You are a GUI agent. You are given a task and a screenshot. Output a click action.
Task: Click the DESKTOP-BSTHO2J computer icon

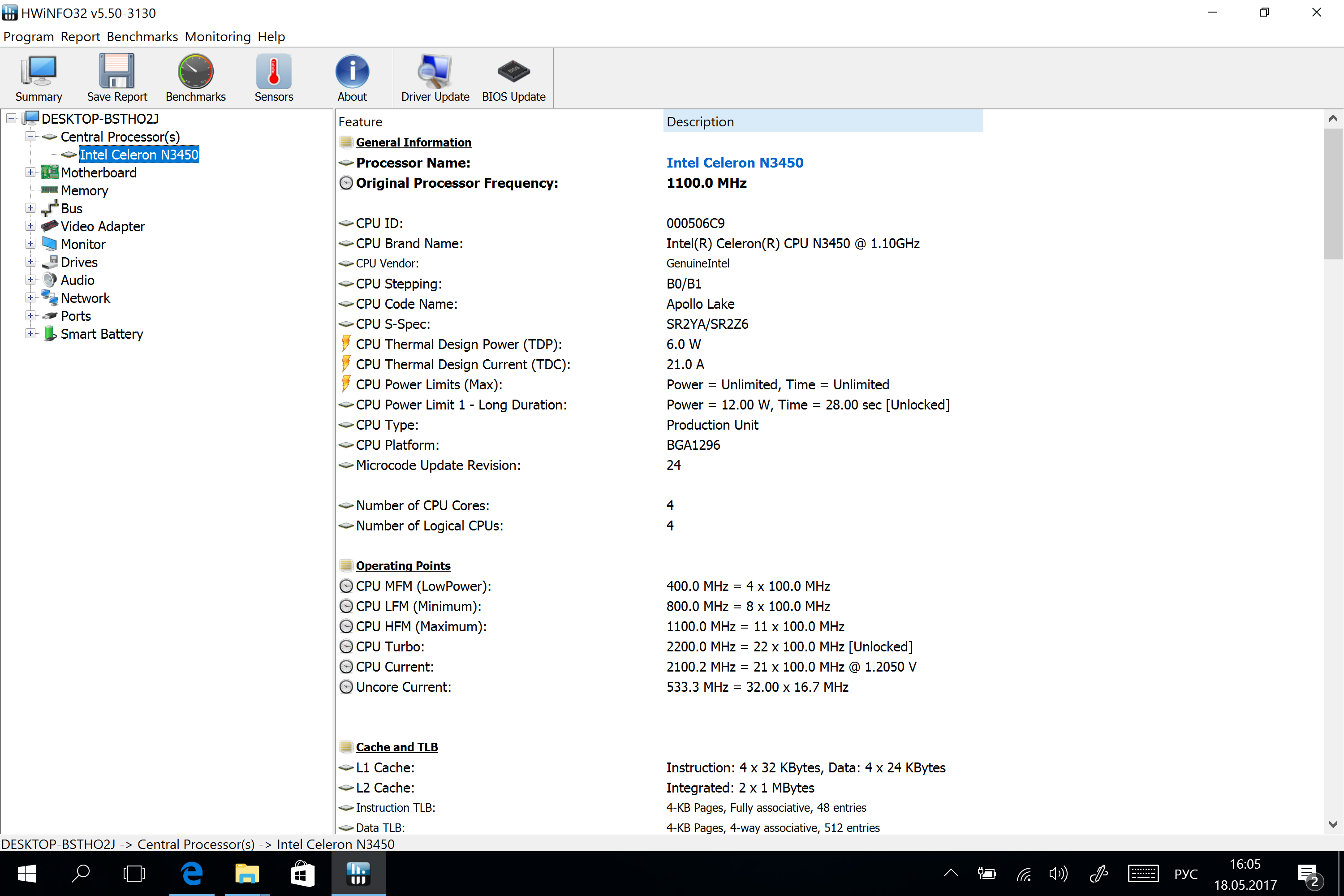pos(31,118)
